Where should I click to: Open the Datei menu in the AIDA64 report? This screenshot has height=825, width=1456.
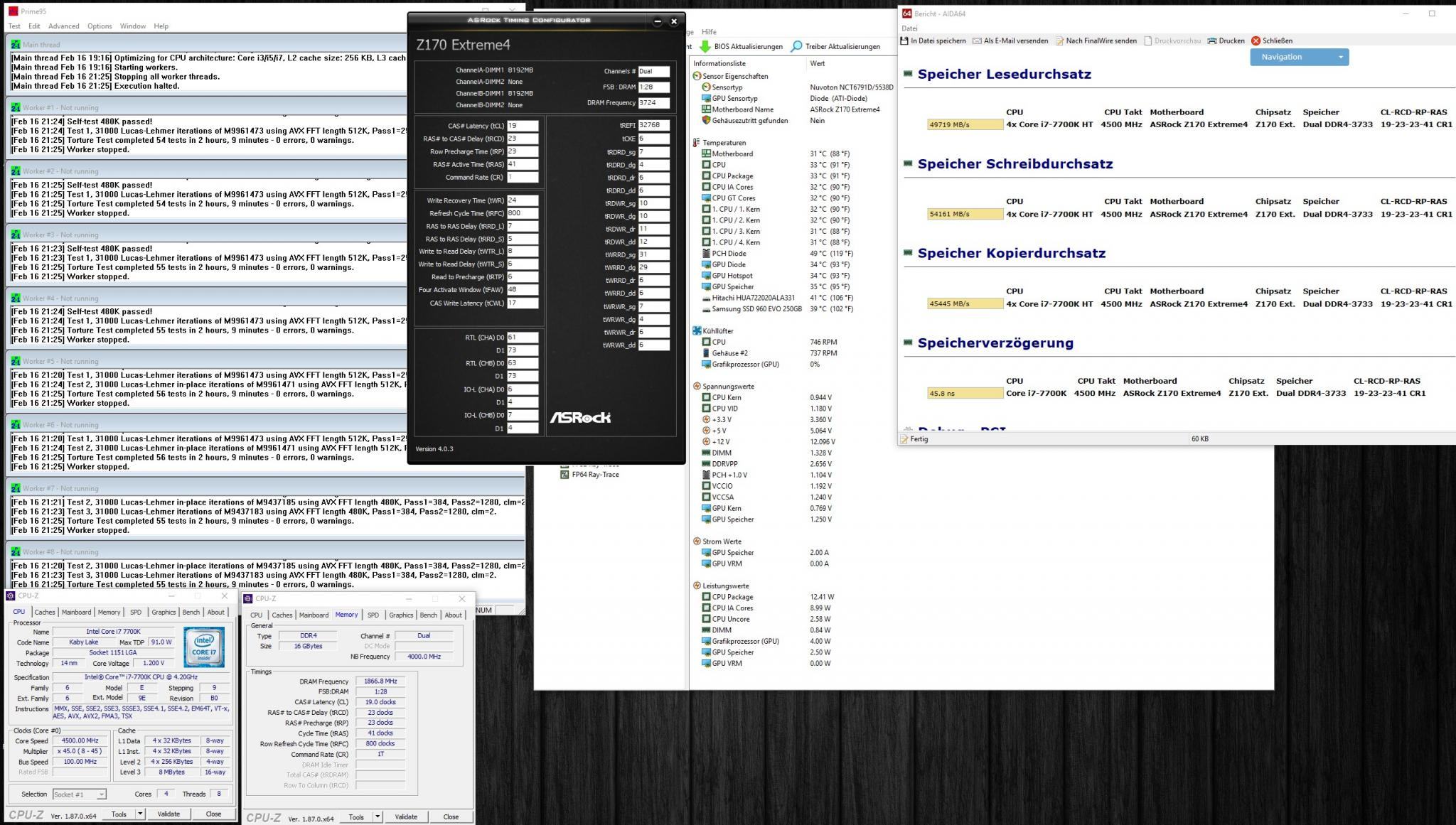[909, 28]
